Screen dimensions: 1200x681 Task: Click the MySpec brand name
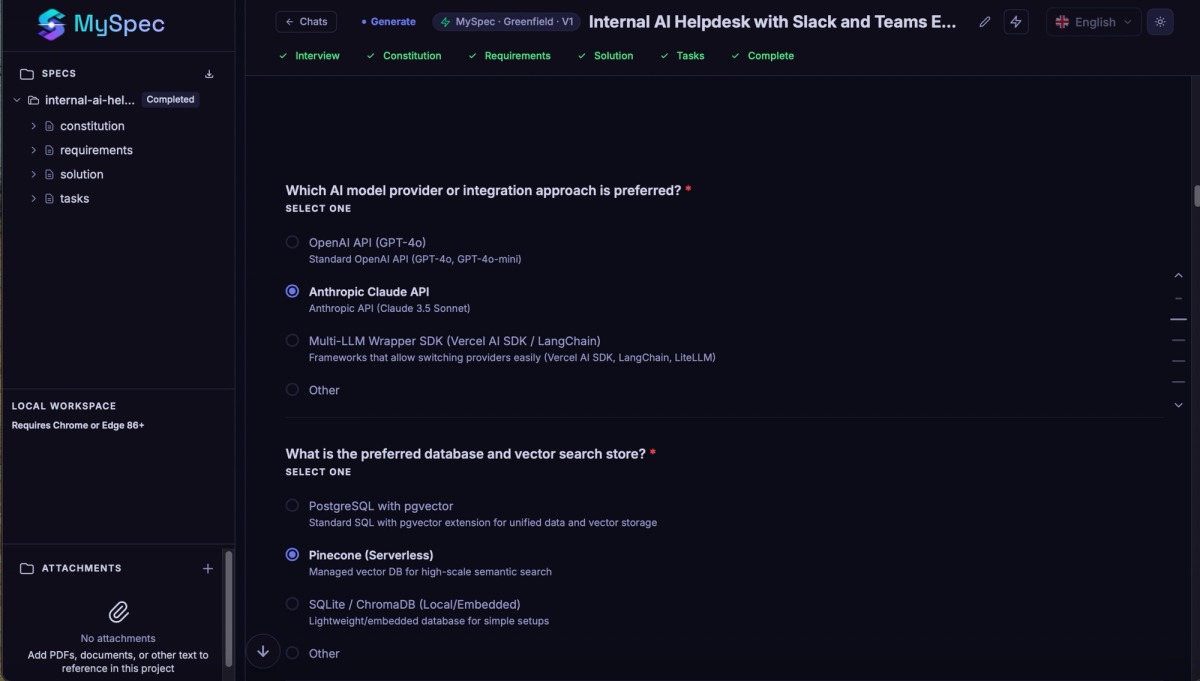(119, 24)
